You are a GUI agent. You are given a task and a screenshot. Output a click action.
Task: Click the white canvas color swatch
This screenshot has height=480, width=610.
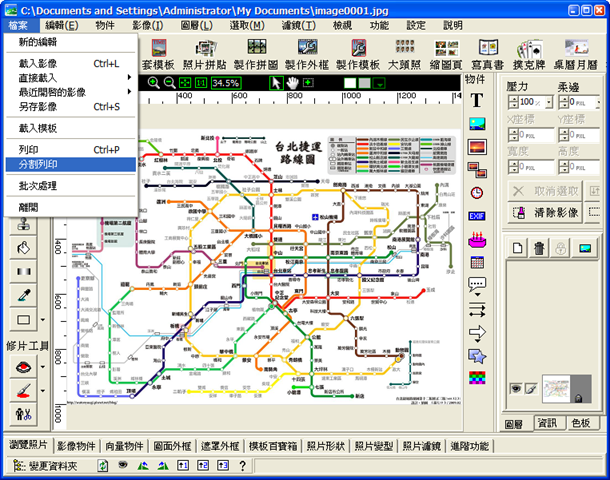click(350, 83)
